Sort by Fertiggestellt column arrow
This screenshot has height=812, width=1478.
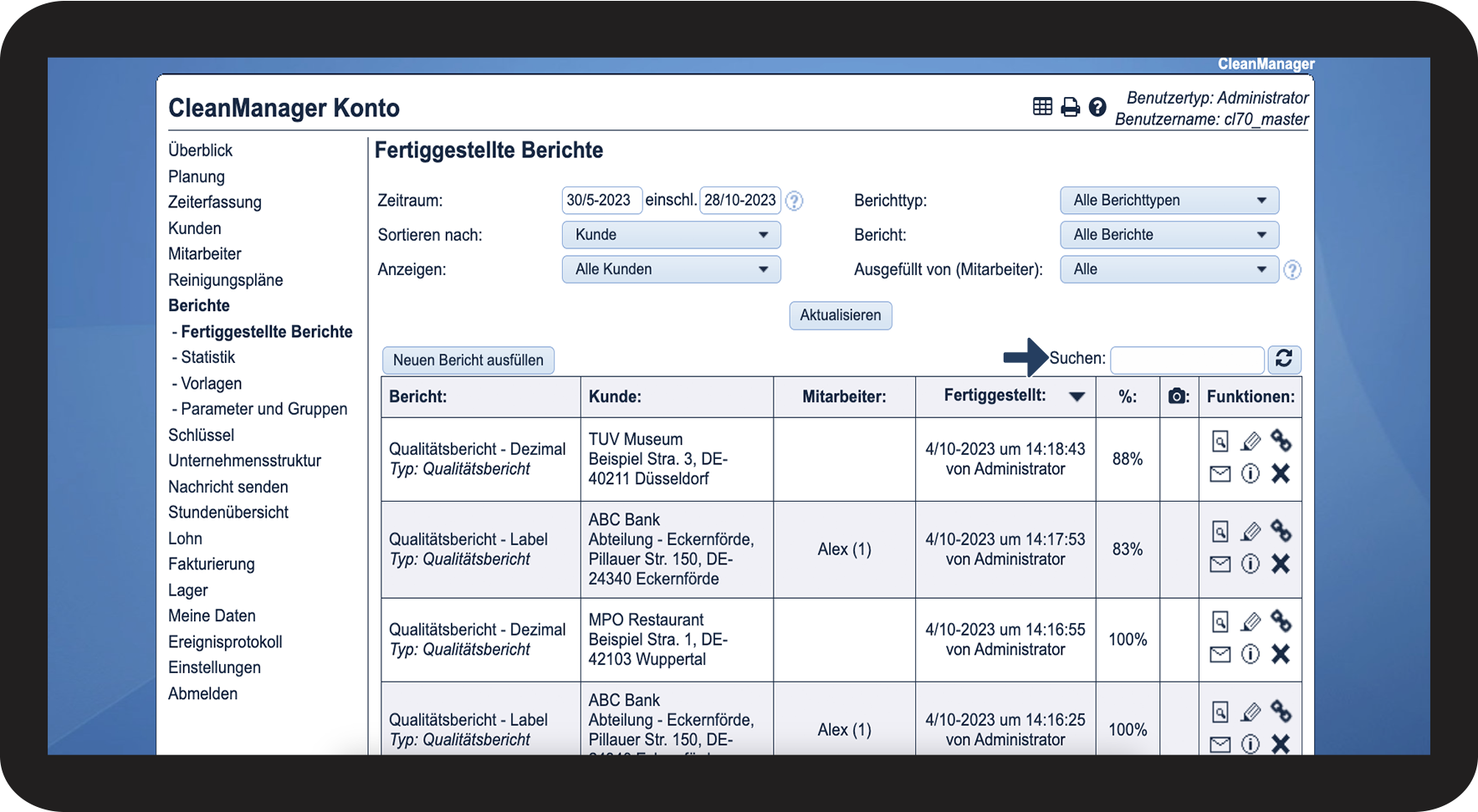click(x=1077, y=397)
